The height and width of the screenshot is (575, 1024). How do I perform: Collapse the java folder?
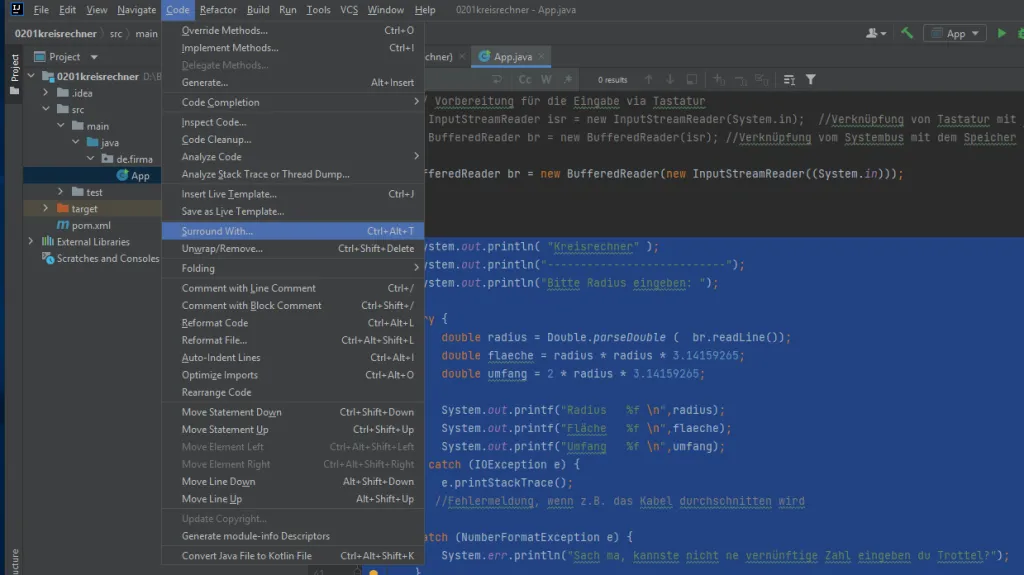[x=76, y=142]
